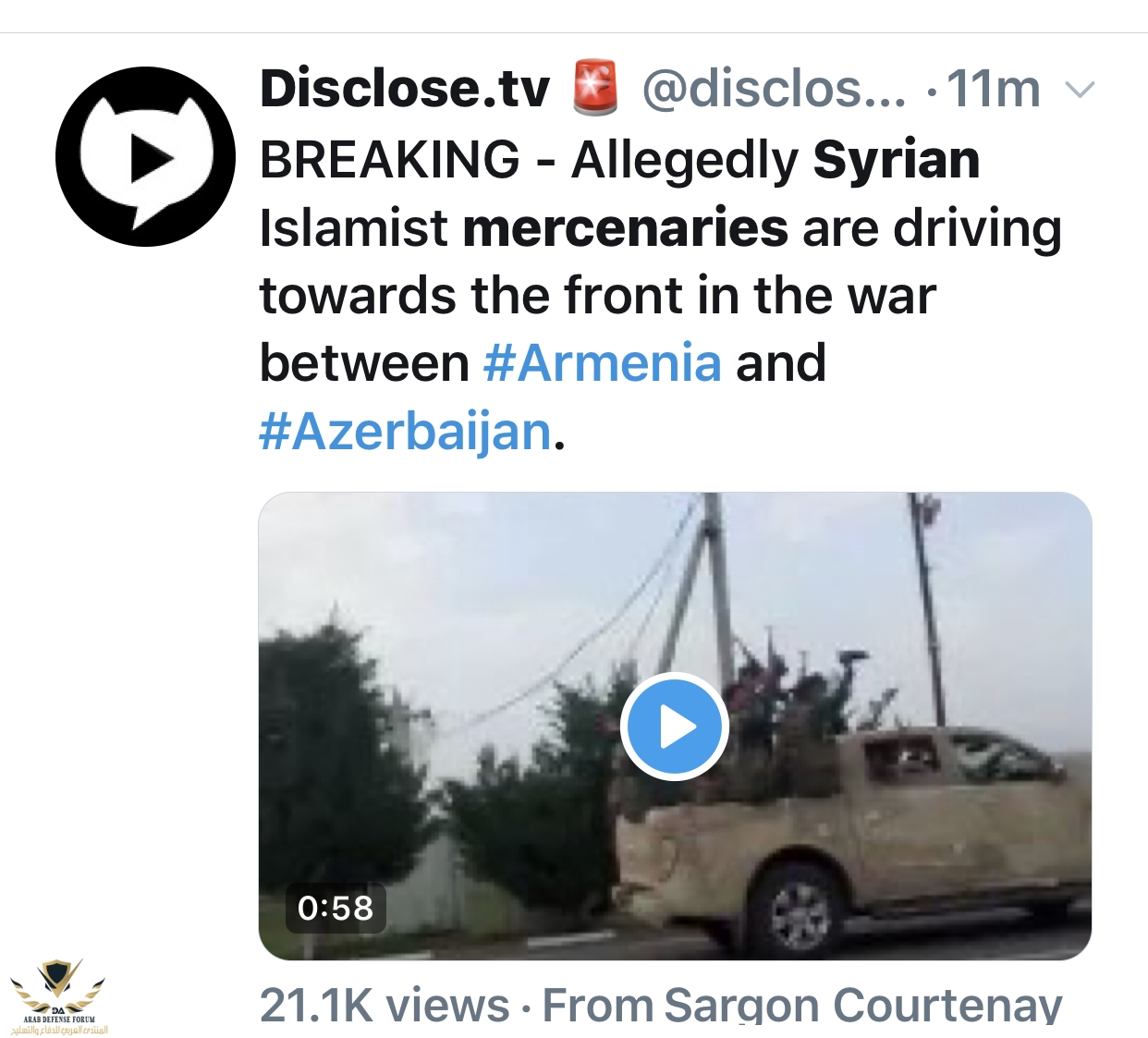The height and width of the screenshot is (1038, 1148).
Task: Click the 21.1K views counter
Action: point(385,1005)
